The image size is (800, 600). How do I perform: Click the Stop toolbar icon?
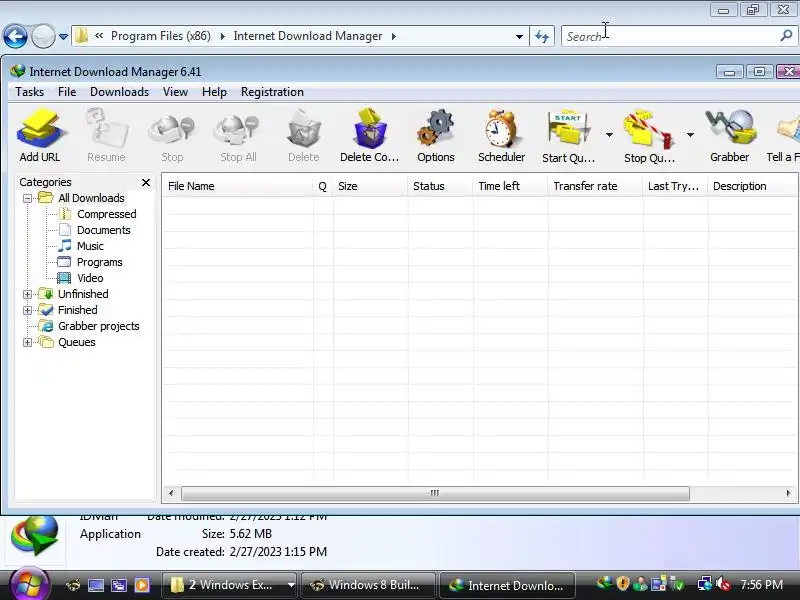172,135
